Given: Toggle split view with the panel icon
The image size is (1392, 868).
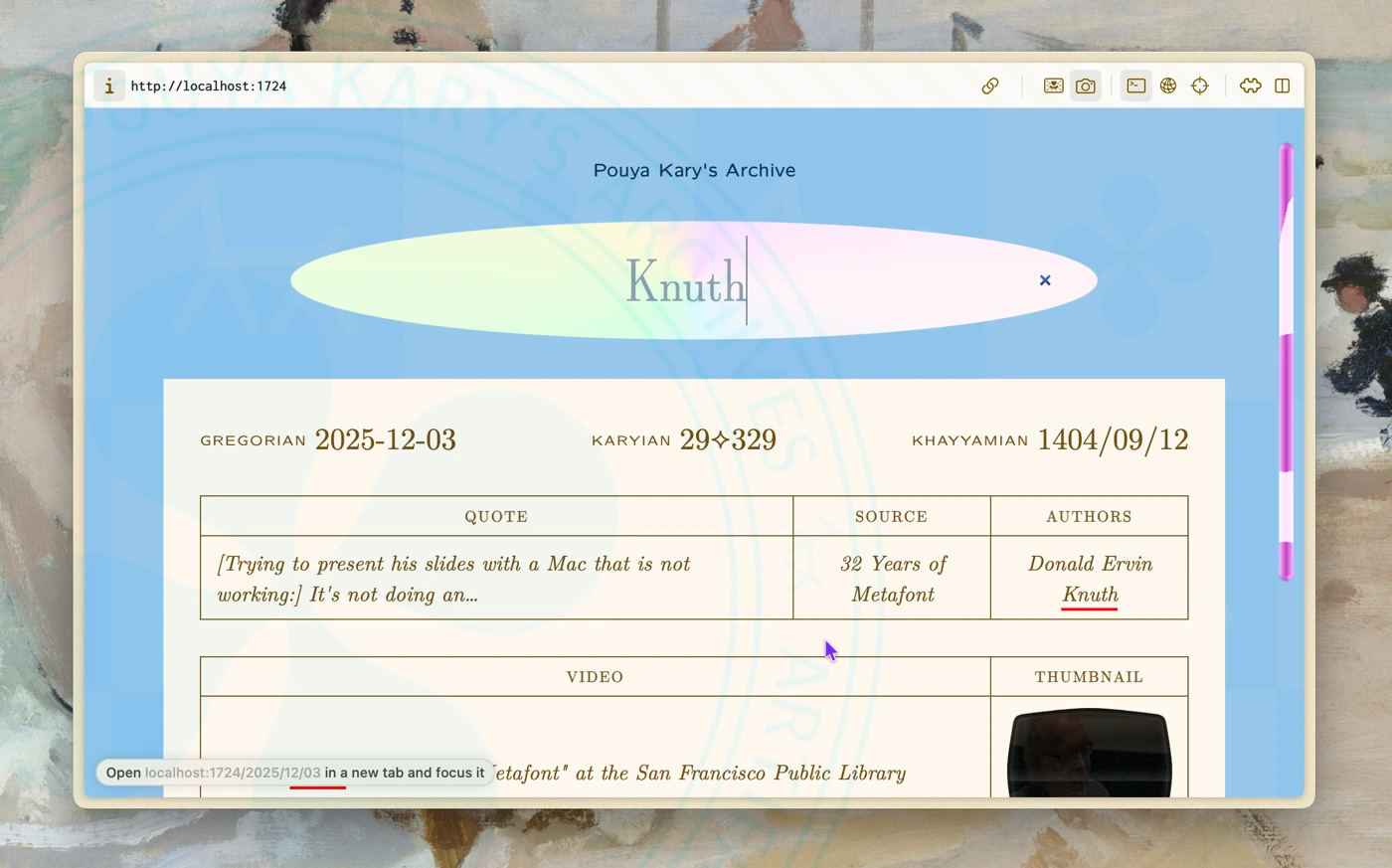Looking at the screenshot, I should (x=1283, y=86).
